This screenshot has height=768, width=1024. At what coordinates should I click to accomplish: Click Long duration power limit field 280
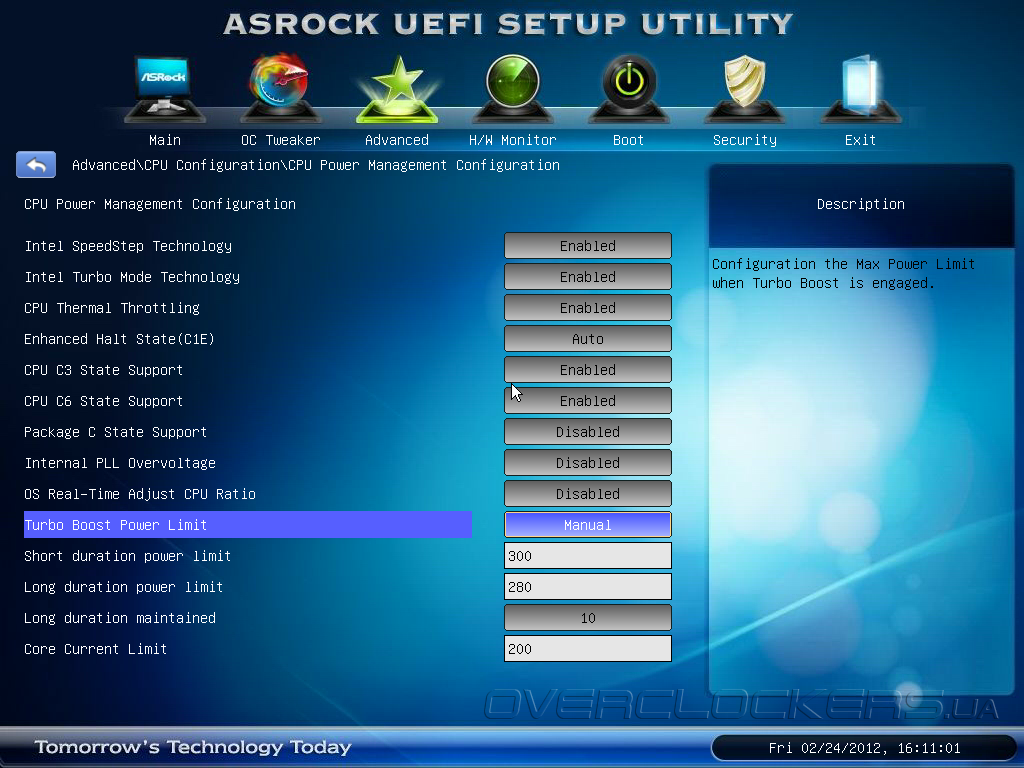point(588,587)
